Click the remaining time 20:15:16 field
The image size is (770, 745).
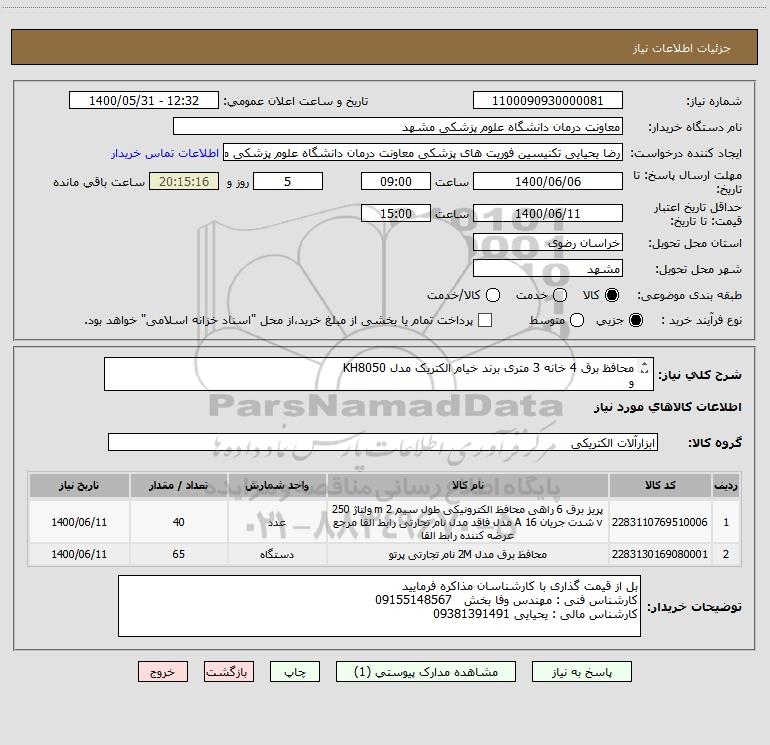point(184,182)
